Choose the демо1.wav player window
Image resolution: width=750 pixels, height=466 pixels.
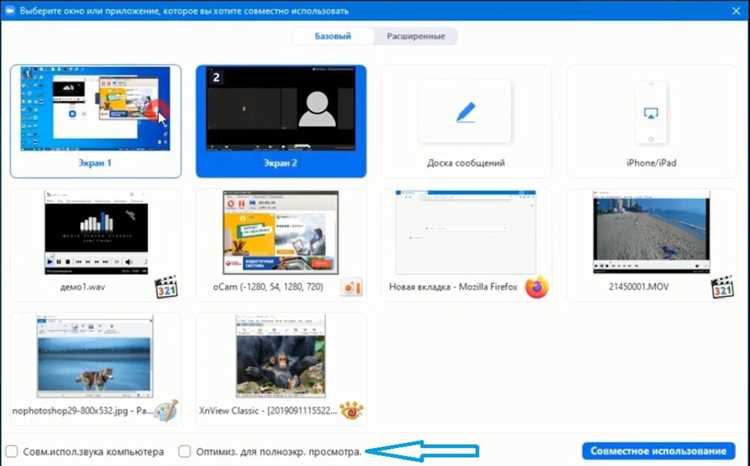96,245
